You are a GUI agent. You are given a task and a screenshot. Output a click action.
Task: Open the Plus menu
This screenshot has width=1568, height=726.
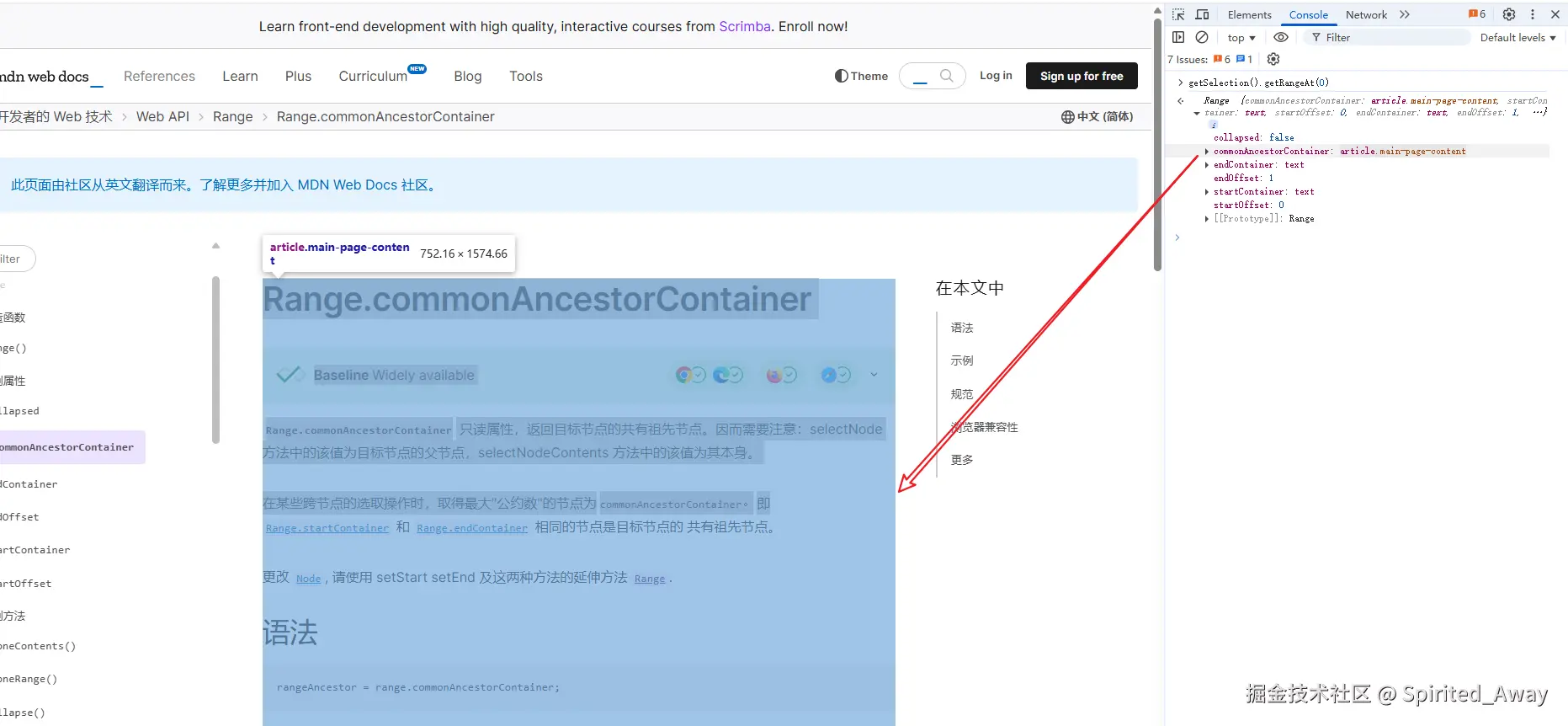298,76
